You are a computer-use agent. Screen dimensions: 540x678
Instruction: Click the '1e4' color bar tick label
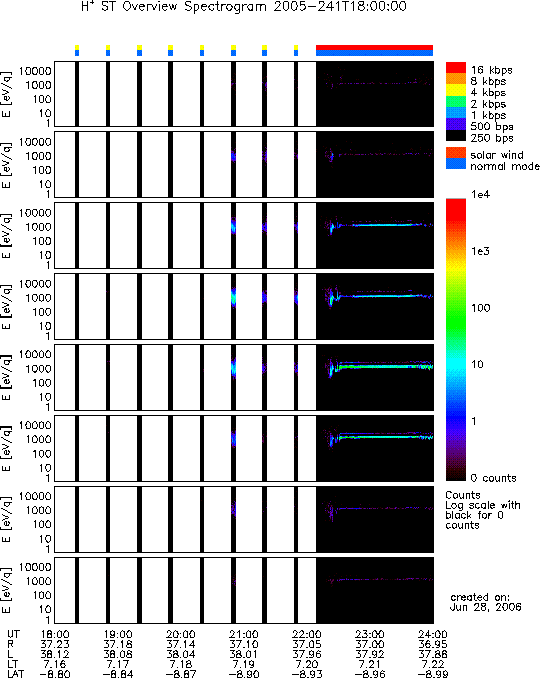point(480,195)
